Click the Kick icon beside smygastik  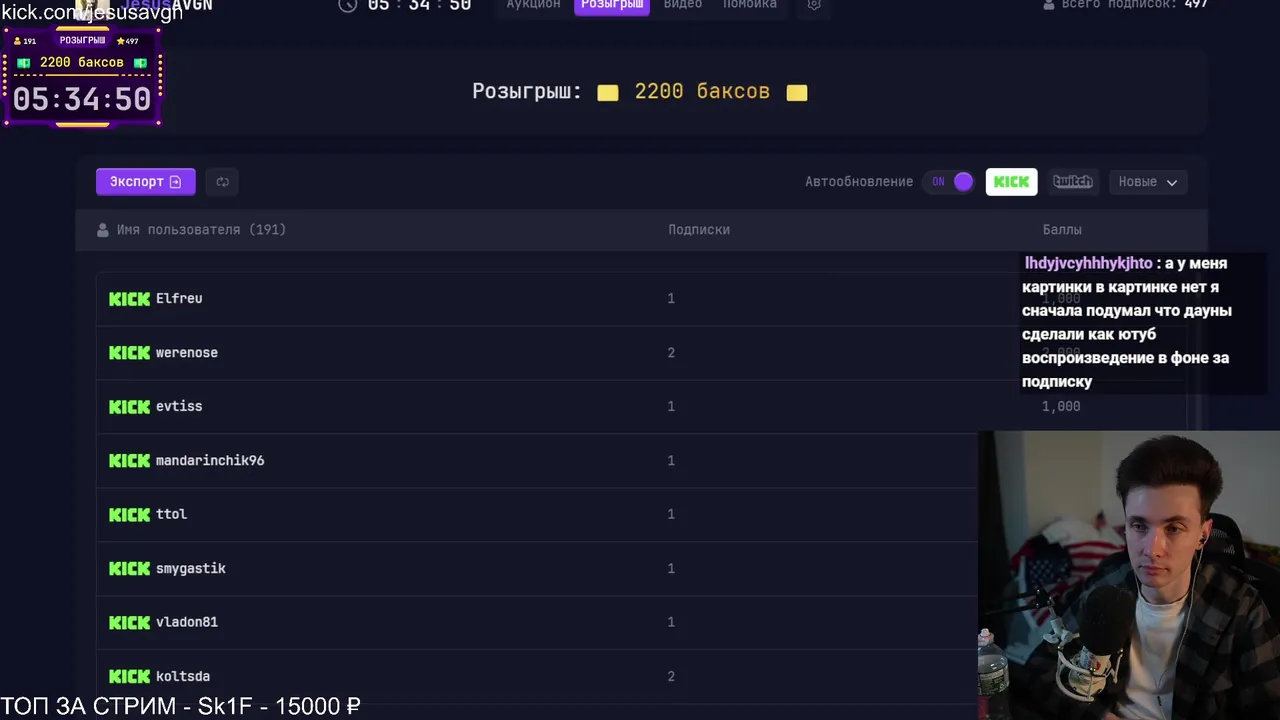click(129, 569)
